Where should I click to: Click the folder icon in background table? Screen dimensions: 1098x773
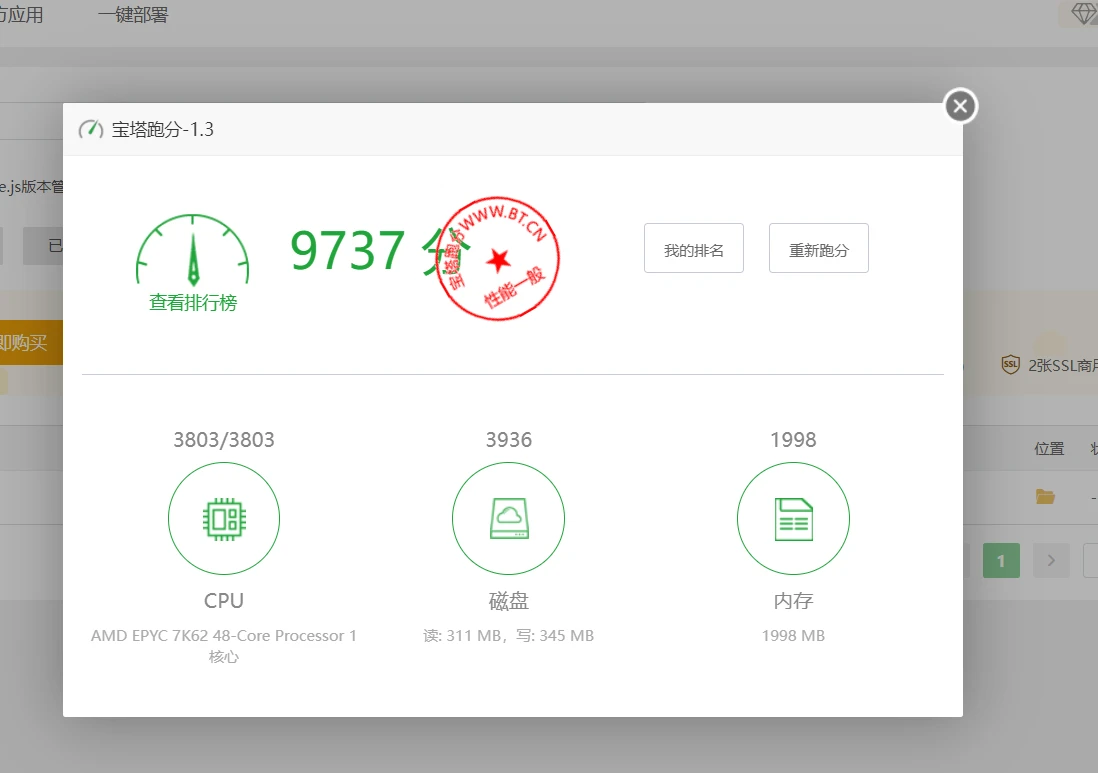[x=1045, y=497]
